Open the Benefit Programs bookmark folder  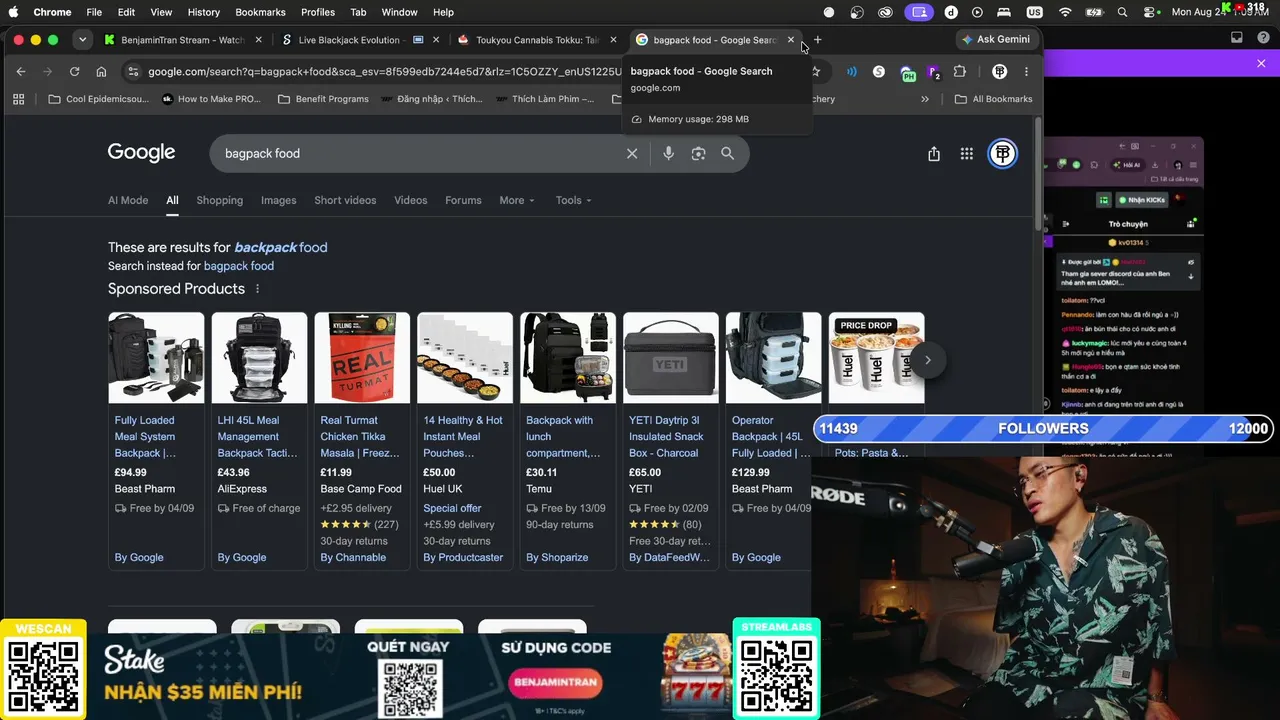323,99
